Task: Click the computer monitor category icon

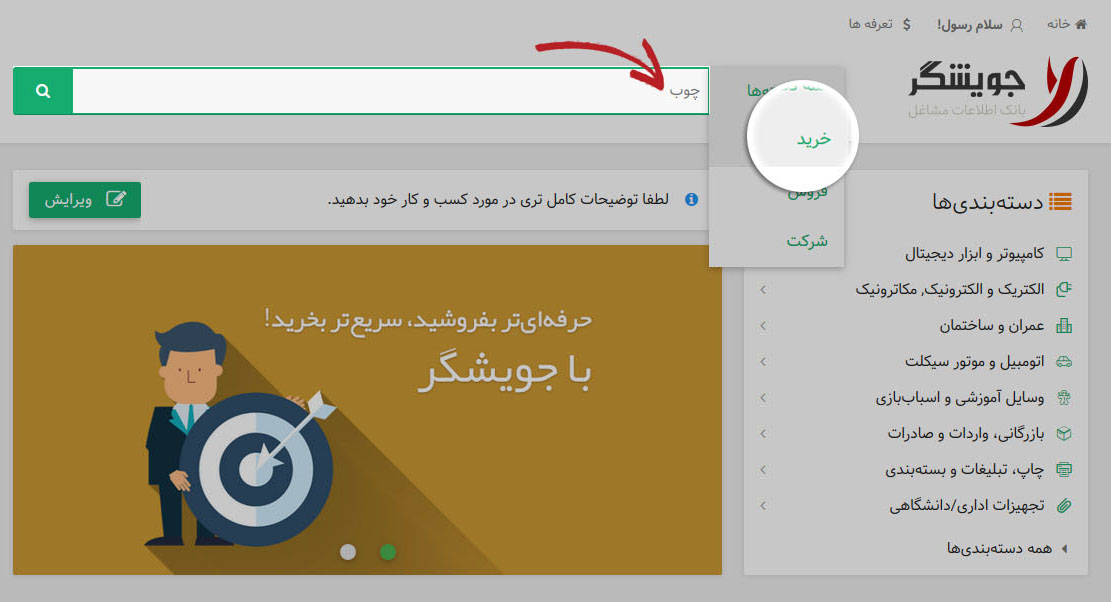Action: [1064, 254]
